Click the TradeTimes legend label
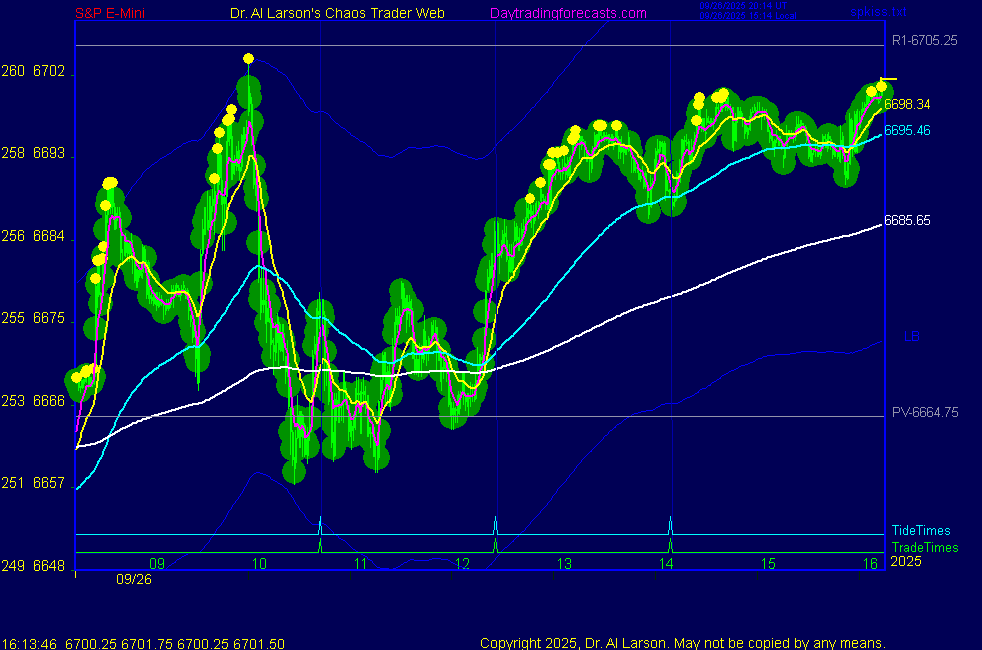The width and height of the screenshot is (982, 650). point(925,547)
